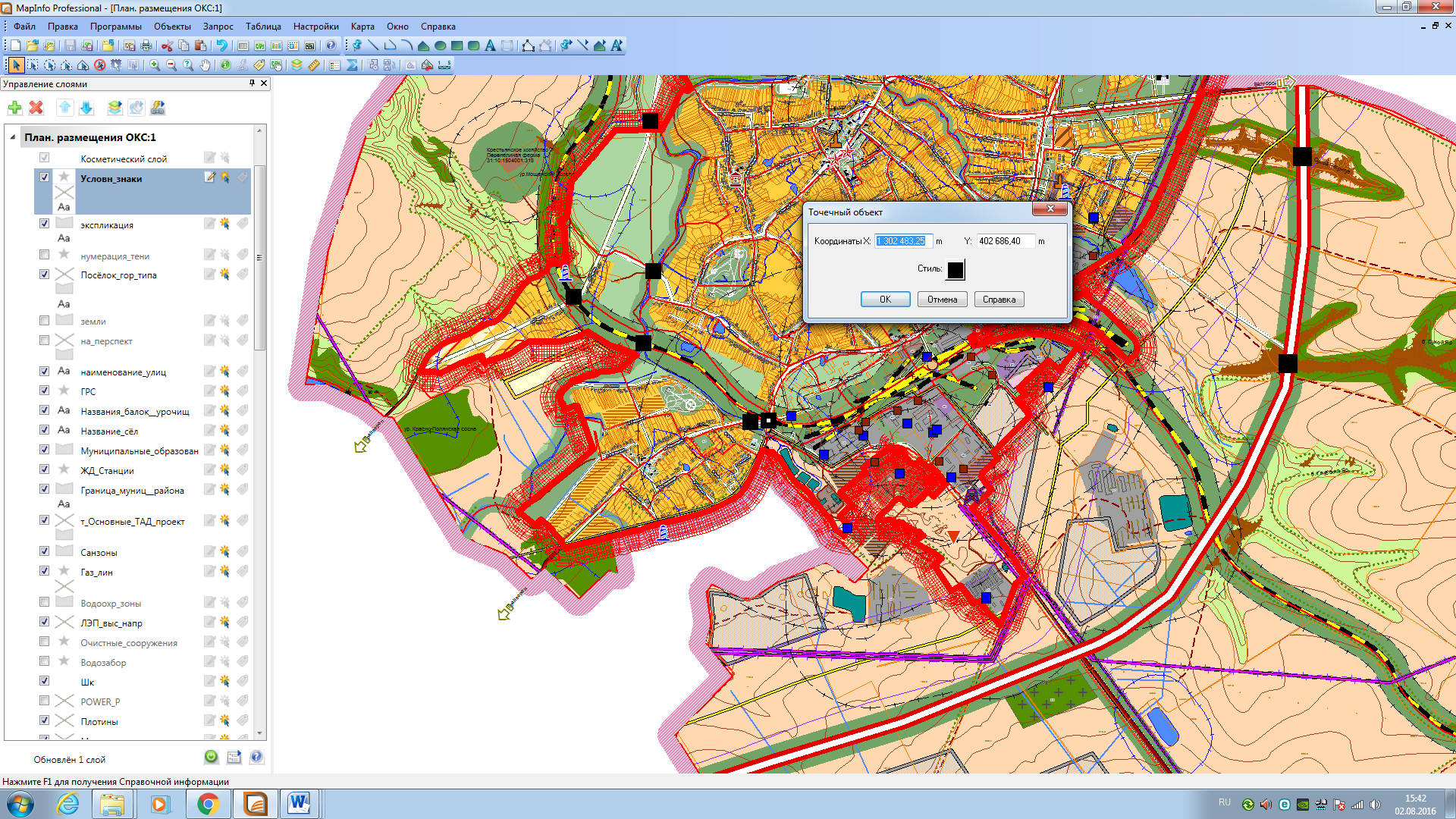Image resolution: width=1456 pixels, height=819 pixels.
Task: Collapse the План. размещения ОКС:1 tree
Action: coord(13,137)
